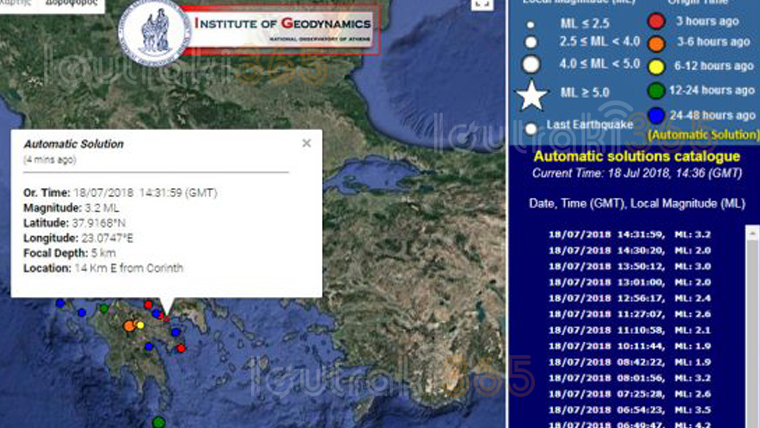Screen dimensions: 760x428
Task: Select the westernmost blue earthquake marker
Action: pyautogui.click(x=60, y=303)
